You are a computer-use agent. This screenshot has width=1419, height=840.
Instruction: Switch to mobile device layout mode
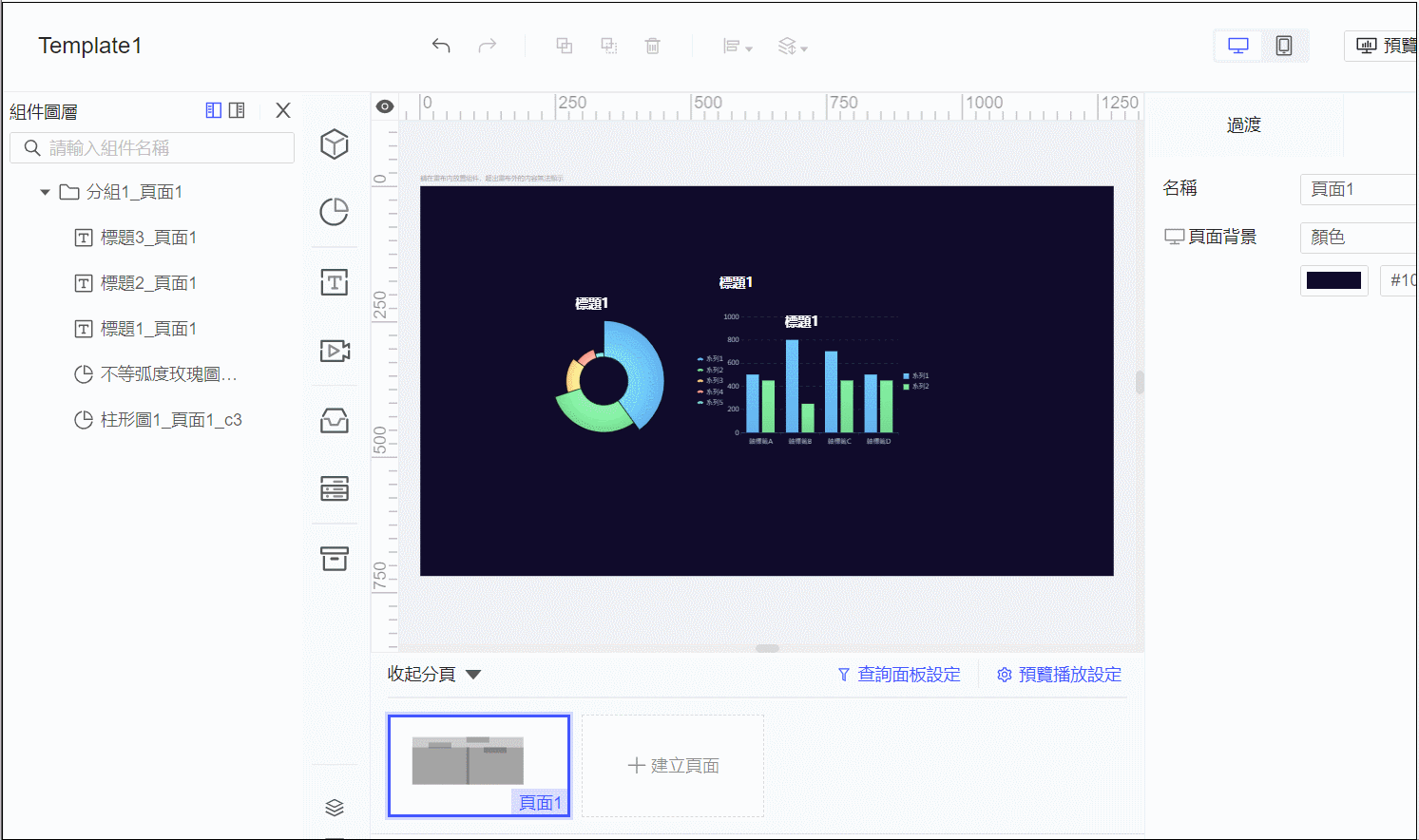coord(1284,46)
